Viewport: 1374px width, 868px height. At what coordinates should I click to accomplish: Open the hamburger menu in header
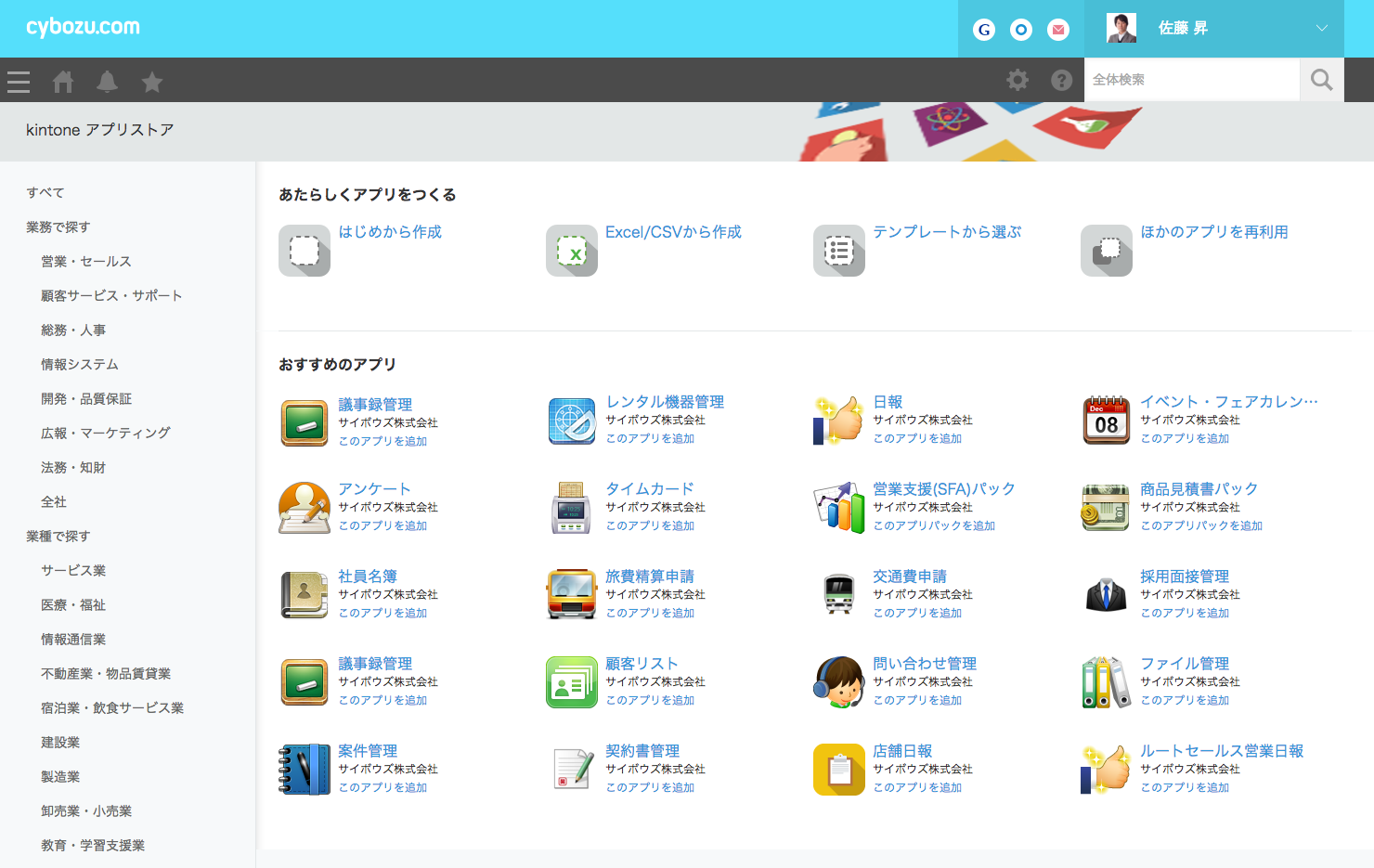click(x=19, y=82)
